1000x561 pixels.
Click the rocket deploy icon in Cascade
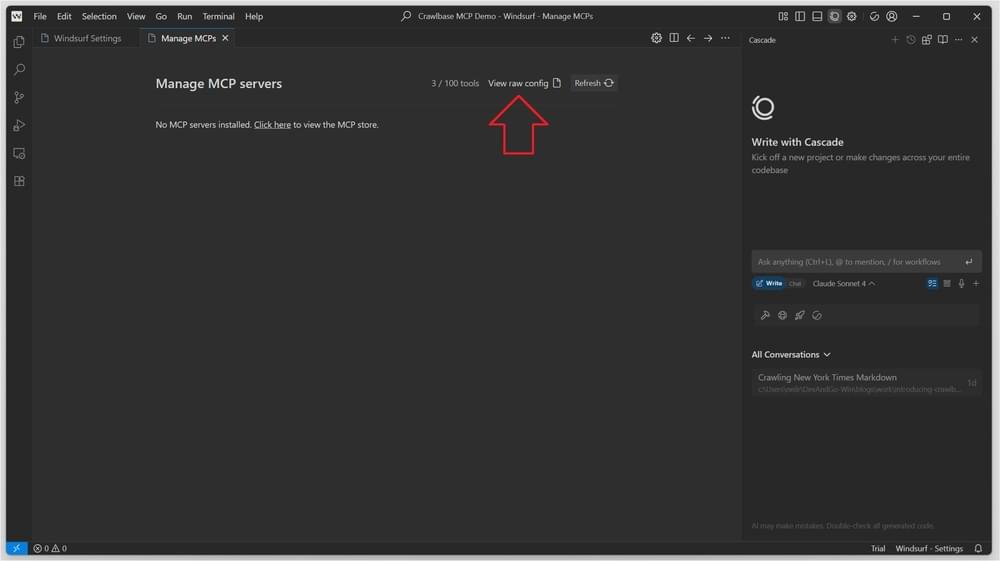(799, 315)
